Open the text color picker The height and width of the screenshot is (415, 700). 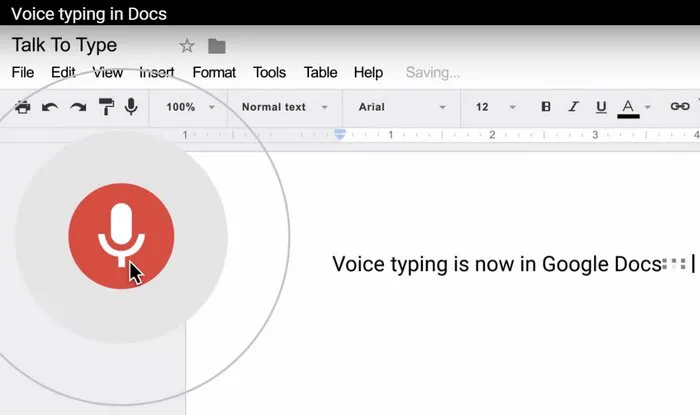[x=628, y=108]
